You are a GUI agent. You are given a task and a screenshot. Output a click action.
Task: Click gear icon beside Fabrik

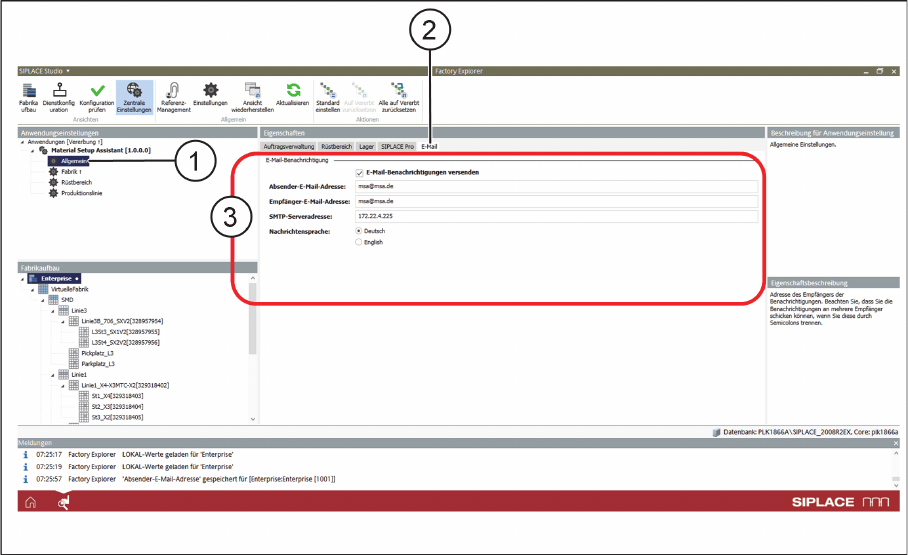[53, 171]
